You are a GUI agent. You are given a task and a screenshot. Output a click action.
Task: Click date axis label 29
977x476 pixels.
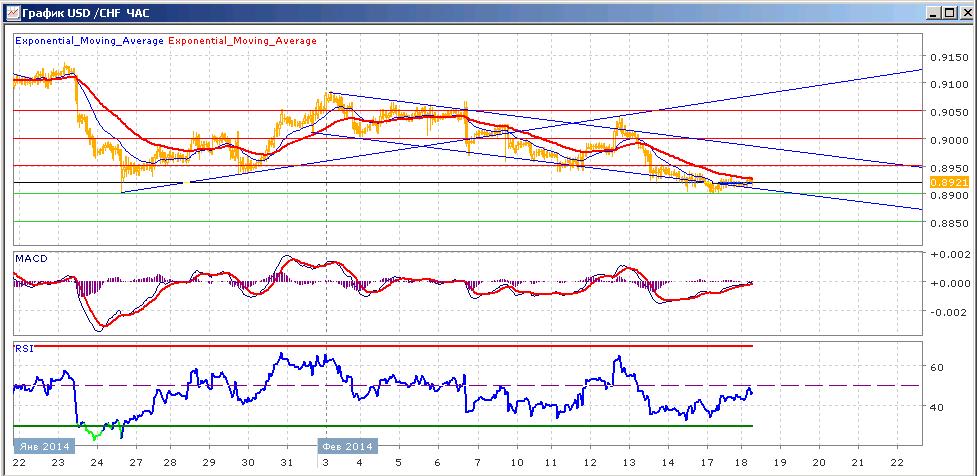click(209, 464)
